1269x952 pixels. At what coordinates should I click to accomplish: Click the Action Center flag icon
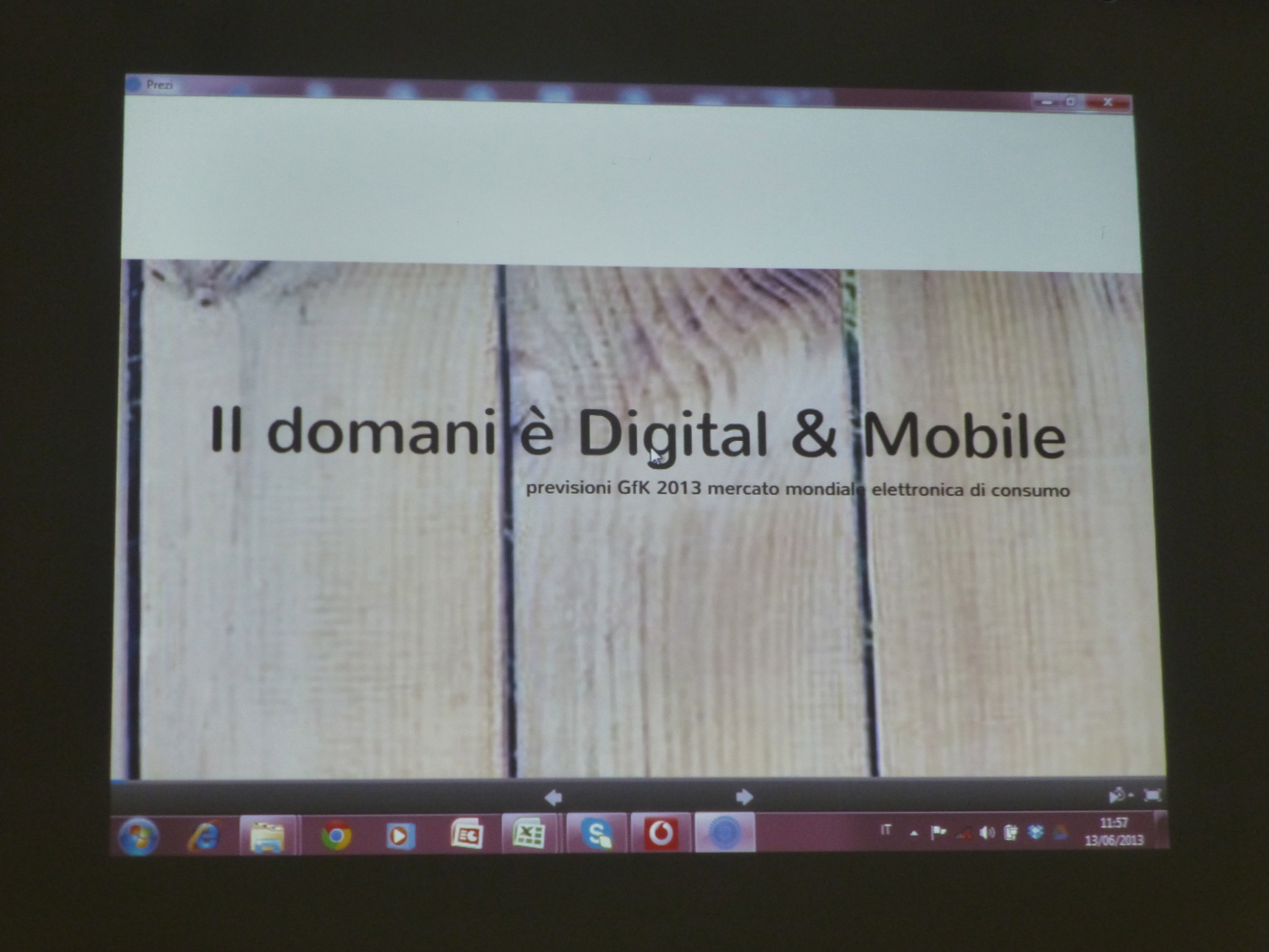click(x=938, y=832)
